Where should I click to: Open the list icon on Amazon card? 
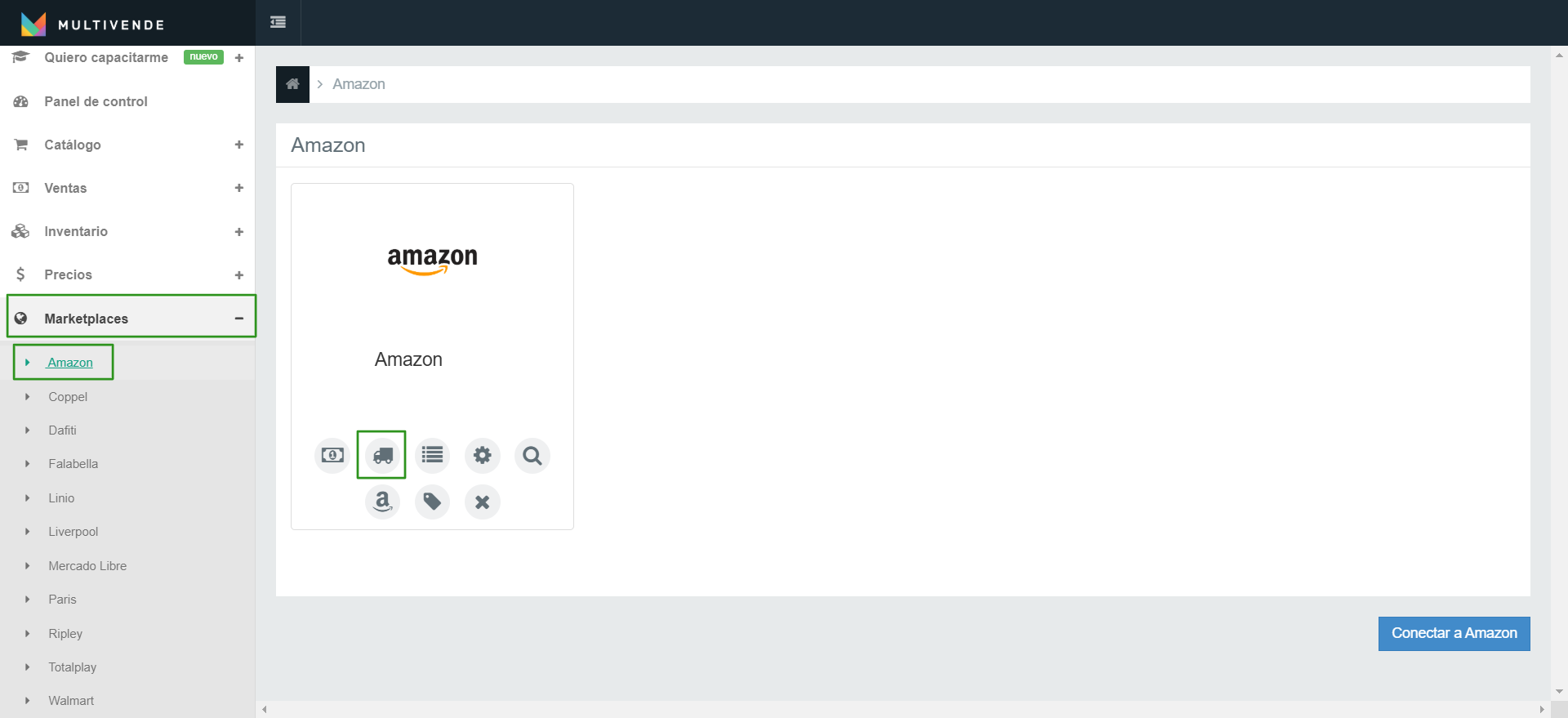coord(432,455)
